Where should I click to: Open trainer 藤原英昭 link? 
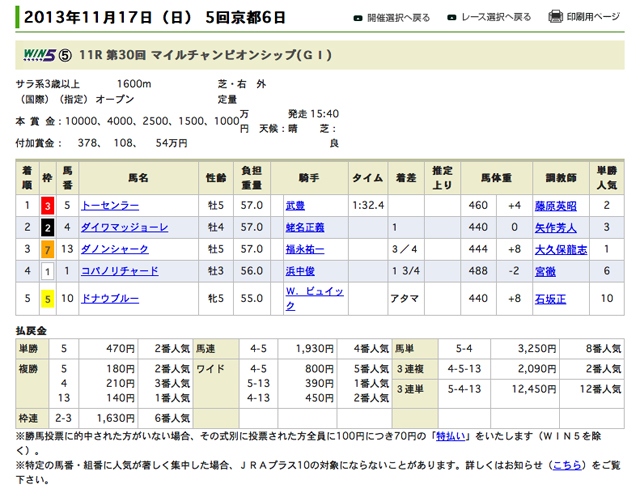tap(556, 206)
